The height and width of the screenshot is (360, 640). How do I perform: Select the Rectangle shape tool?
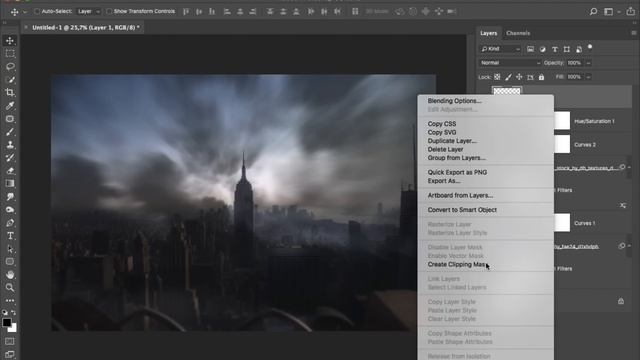pyautogui.click(x=10, y=262)
